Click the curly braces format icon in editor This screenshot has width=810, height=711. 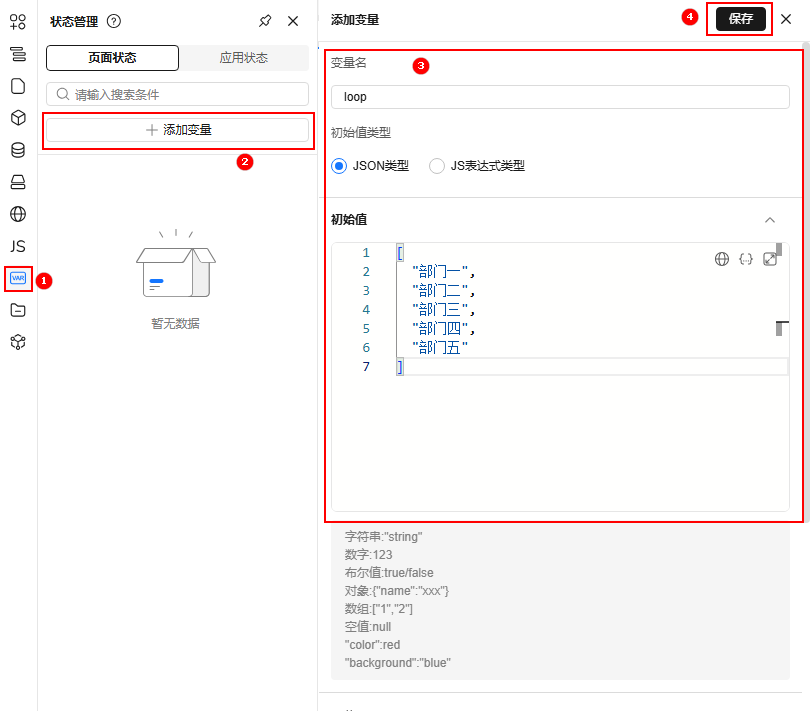pos(746,259)
